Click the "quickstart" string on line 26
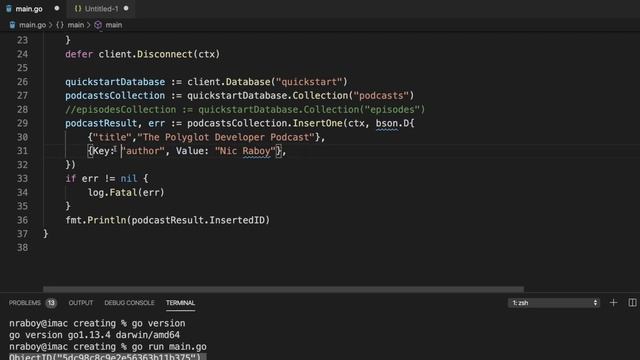The image size is (640, 360). point(309,82)
